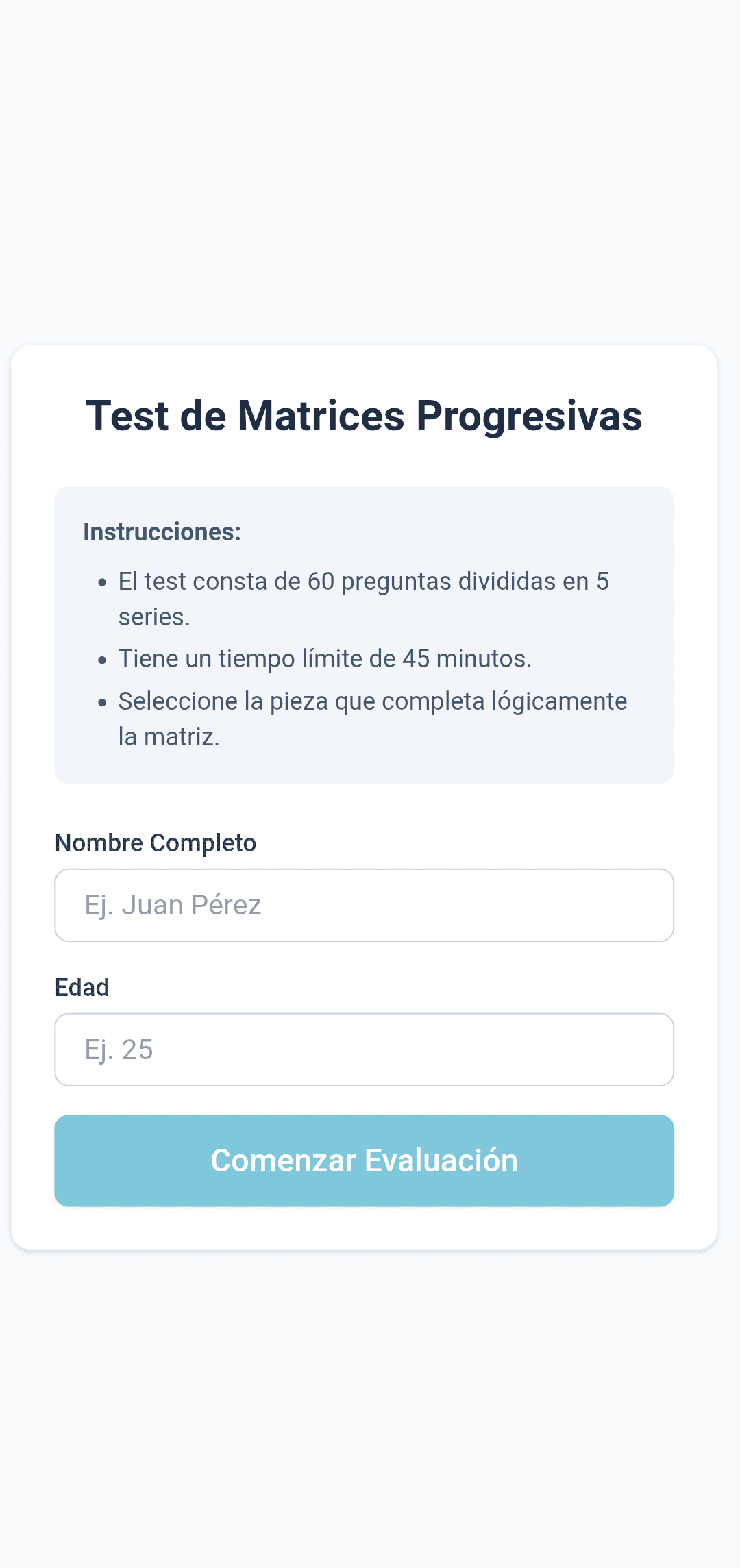
Task: Click the bullet dot before "Tiene un tiempo"
Action: click(102, 660)
